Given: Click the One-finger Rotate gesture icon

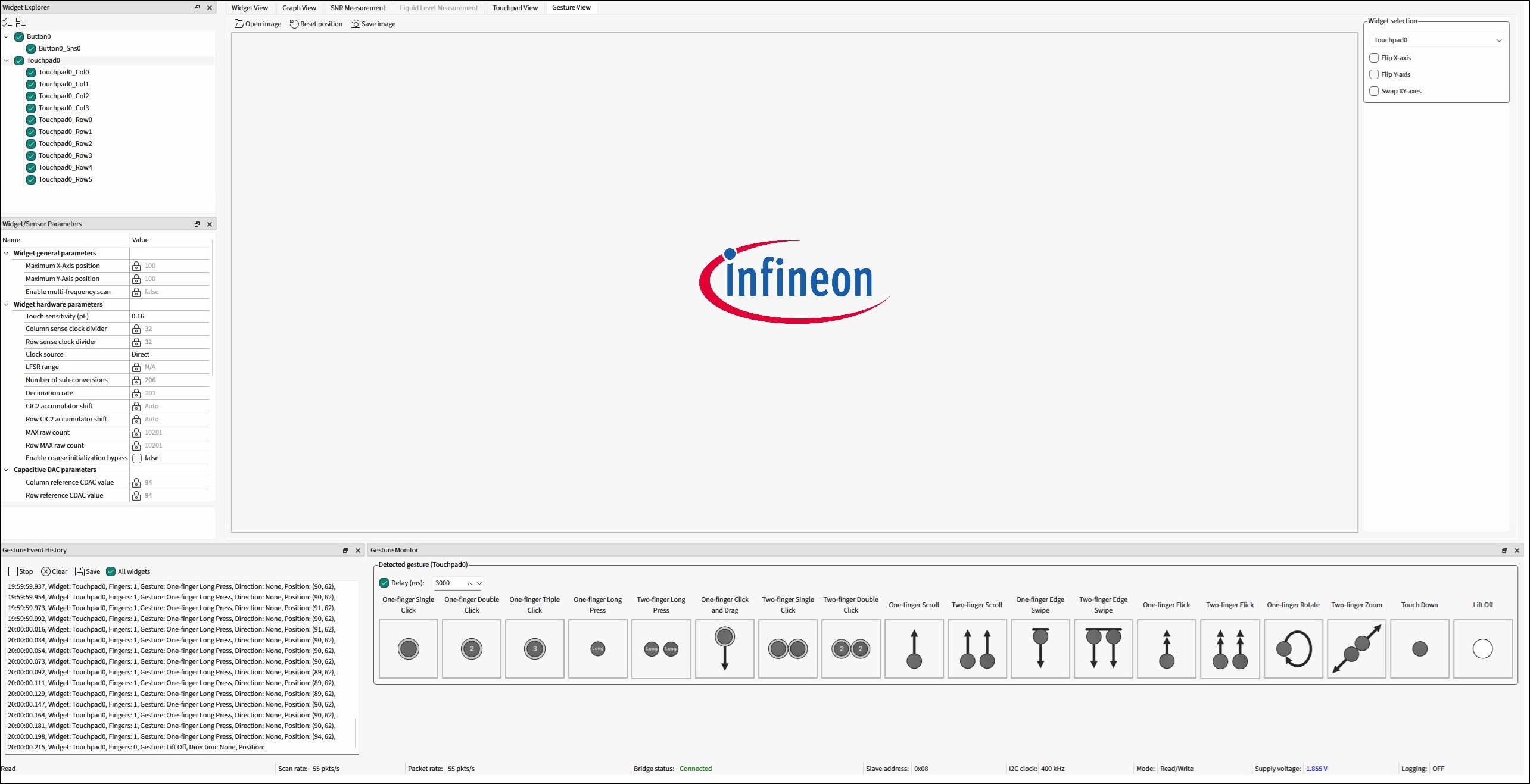Looking at the screenshot, I should point(1293,648).
